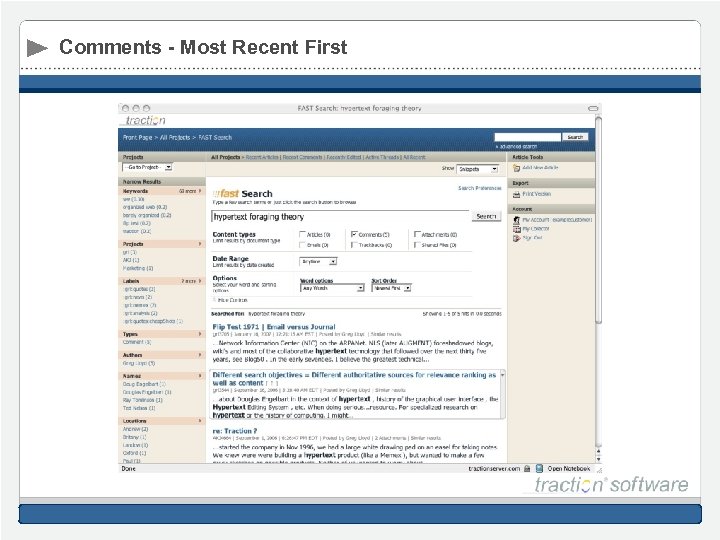Click the toolbar toggle pill in title bar
Image resolution: width=720 pixels, height=540 pixels.
point(593,108)
